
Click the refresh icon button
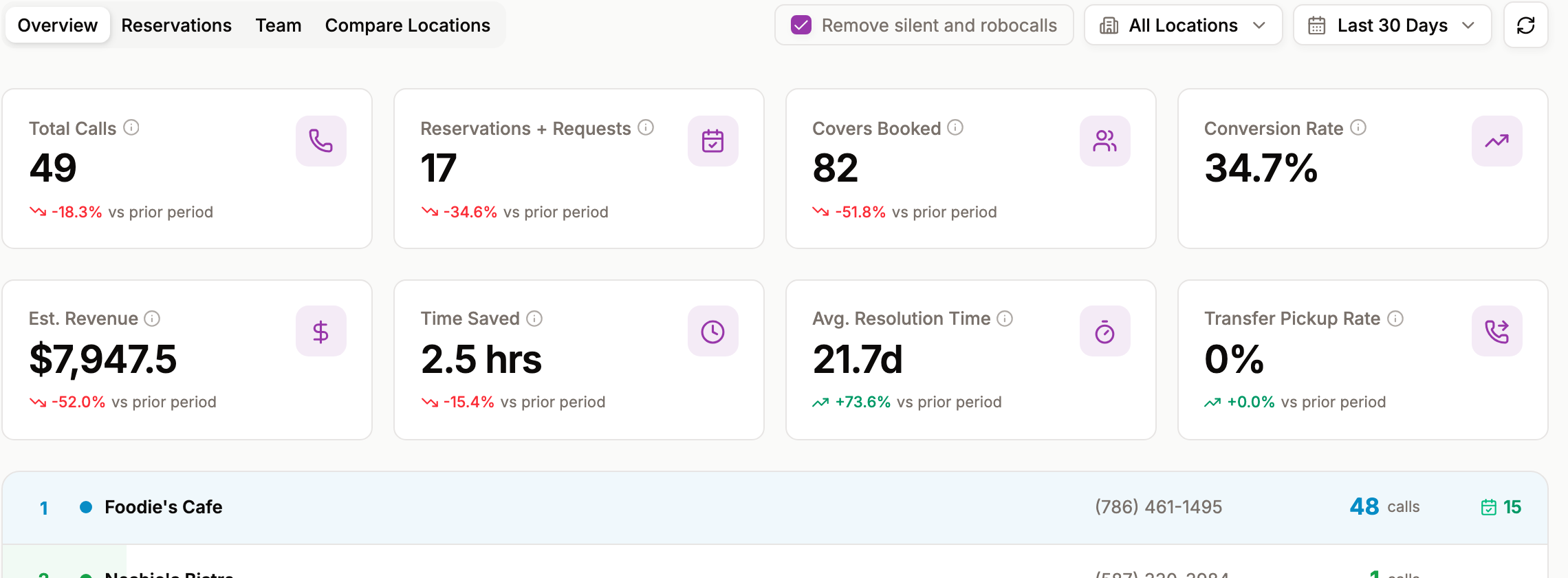[1525, 25]
